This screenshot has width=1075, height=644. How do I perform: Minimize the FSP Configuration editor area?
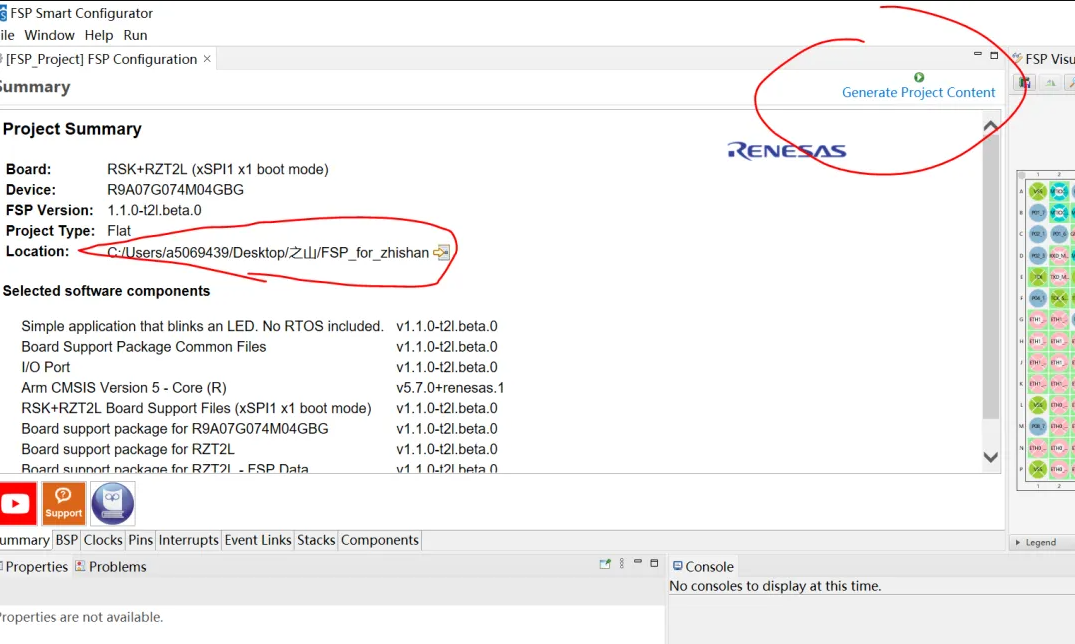pyautogui.click(x=978, y=54)
